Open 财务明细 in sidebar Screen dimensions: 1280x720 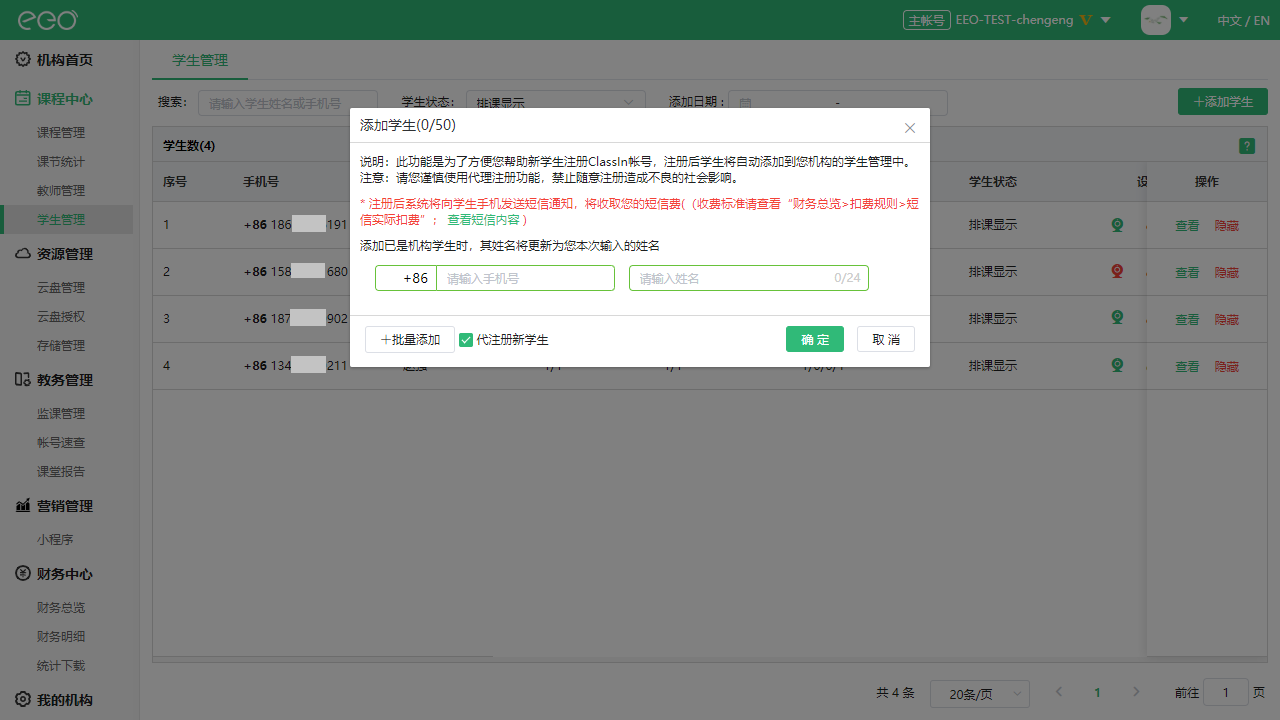coord(61,636)
